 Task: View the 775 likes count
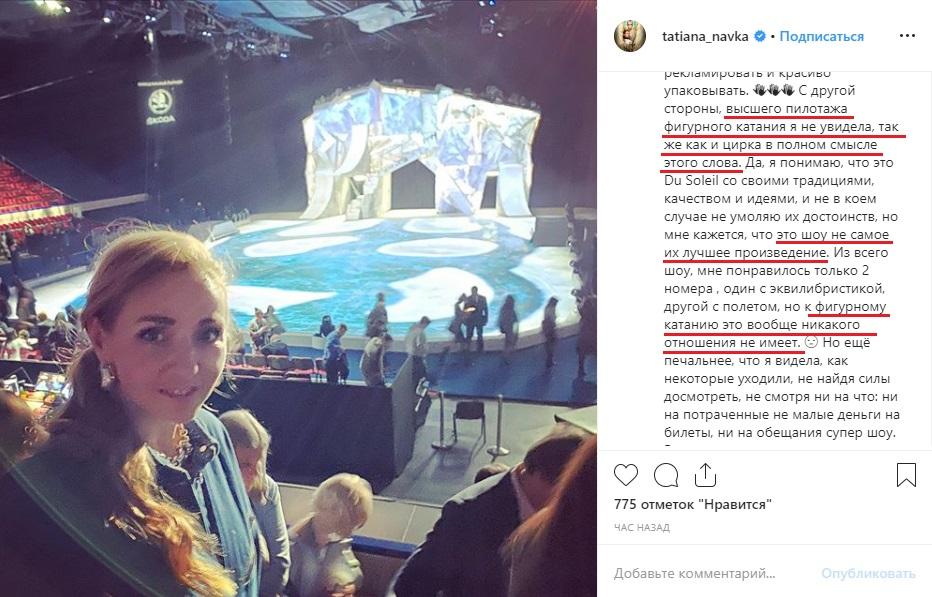692,505
